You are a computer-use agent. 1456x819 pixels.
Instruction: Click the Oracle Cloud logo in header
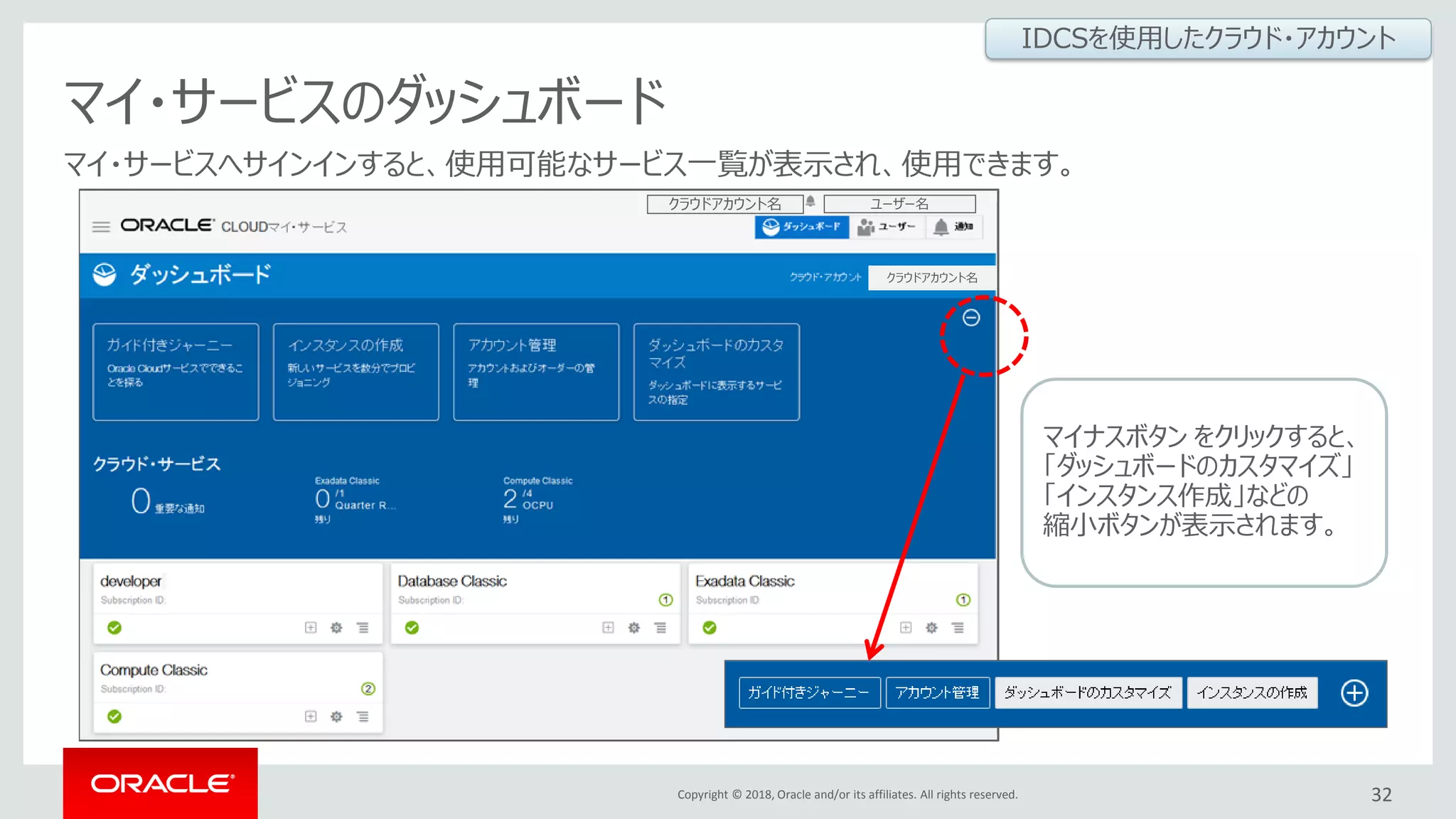[x=167, y=225]
